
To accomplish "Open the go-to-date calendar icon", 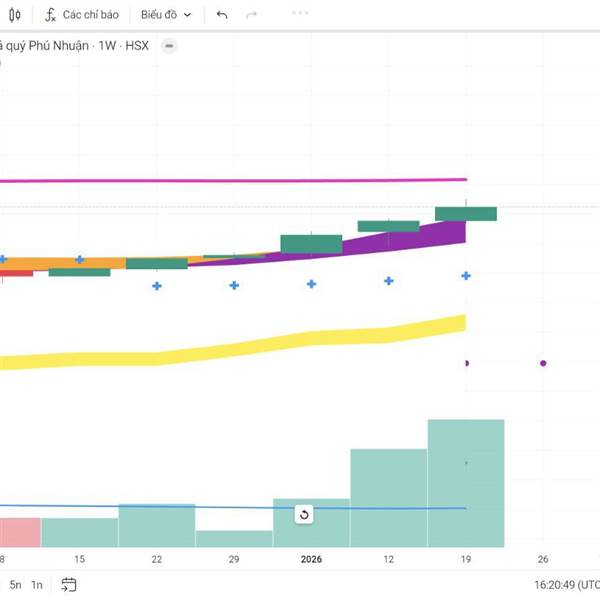I will (x=68, y=584).
